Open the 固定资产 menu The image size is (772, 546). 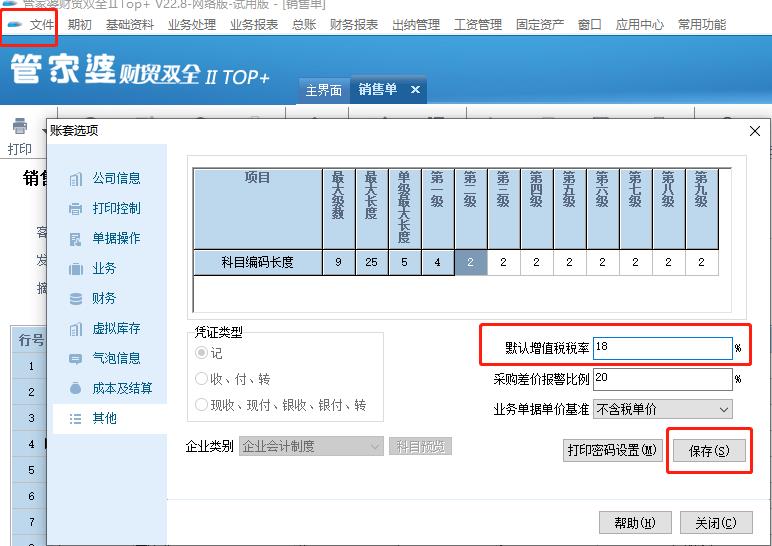540,24
